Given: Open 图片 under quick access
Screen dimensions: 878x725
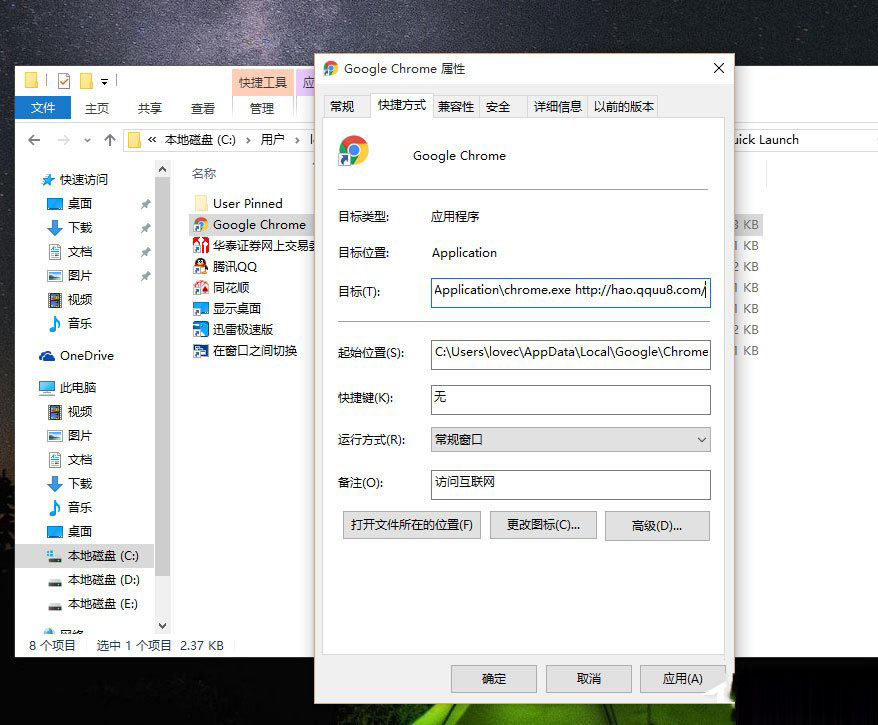Looking at the screenshot, I should click(69, 276).
